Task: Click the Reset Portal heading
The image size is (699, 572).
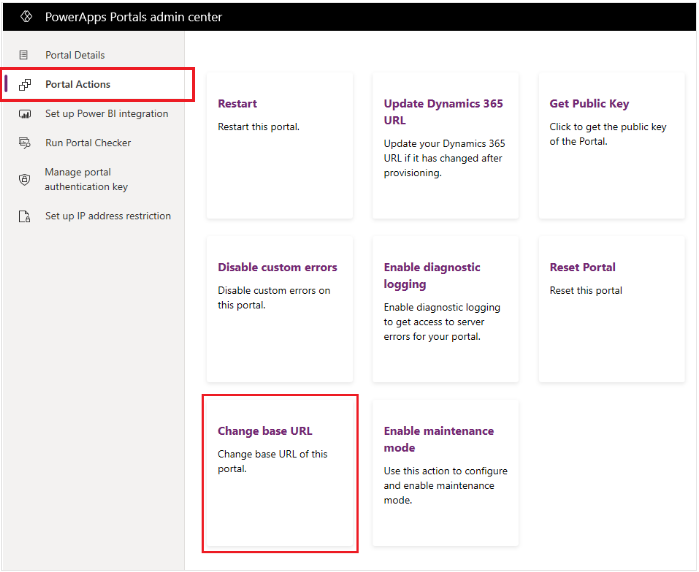Action: pos(582,267)
